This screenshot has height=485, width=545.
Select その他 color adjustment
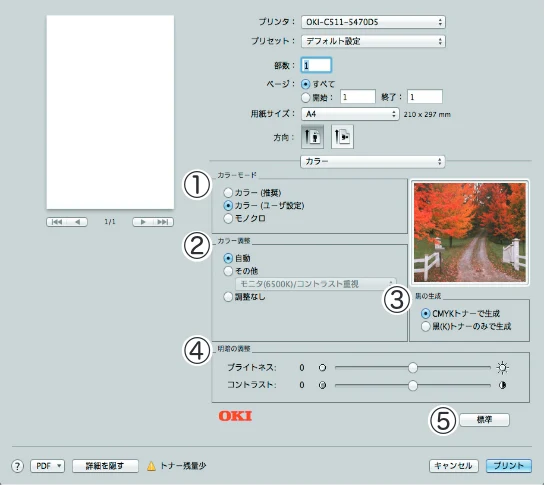pos(228,271)
